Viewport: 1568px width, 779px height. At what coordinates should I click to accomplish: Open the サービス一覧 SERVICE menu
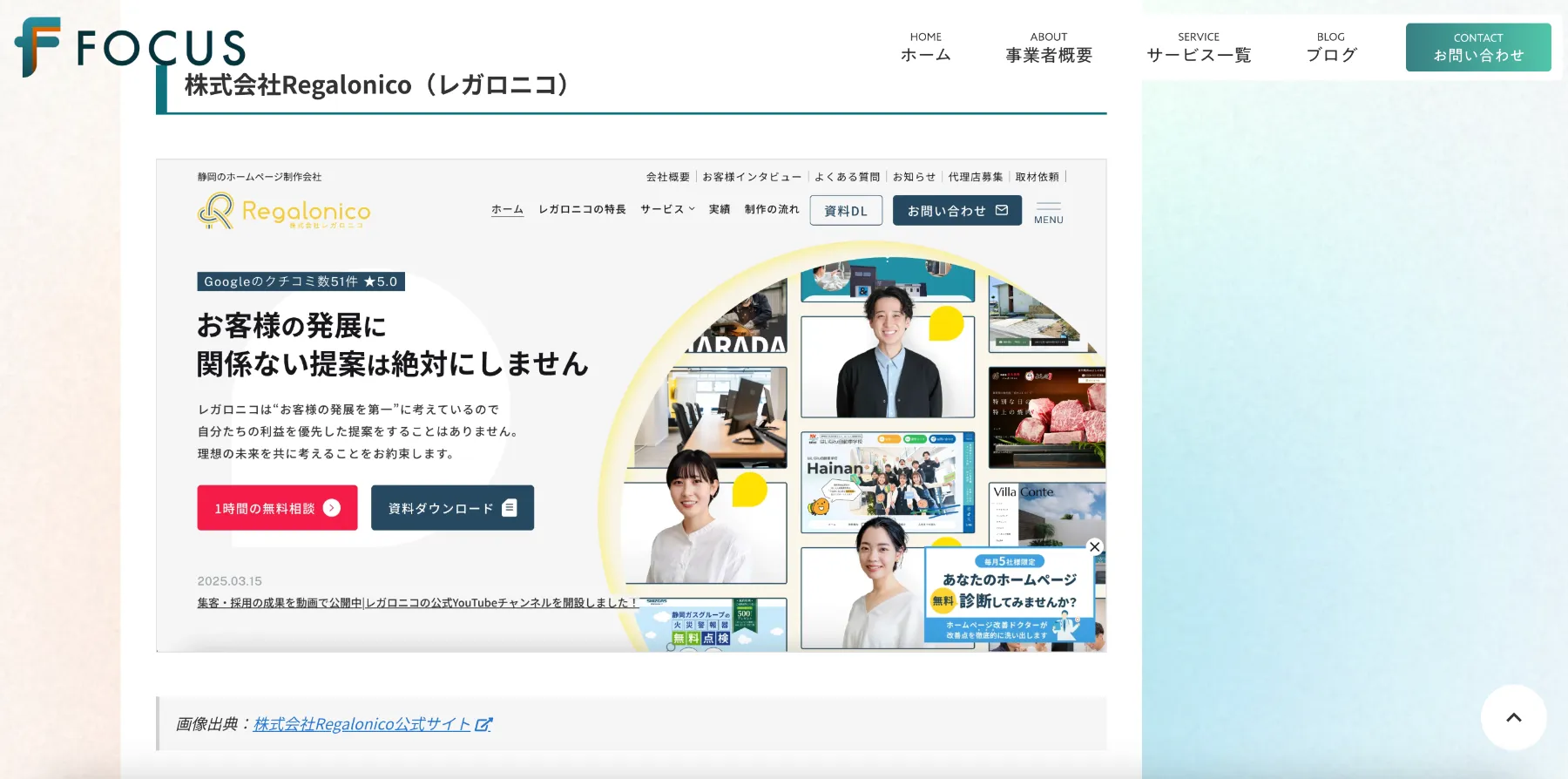pos(1199,47)
